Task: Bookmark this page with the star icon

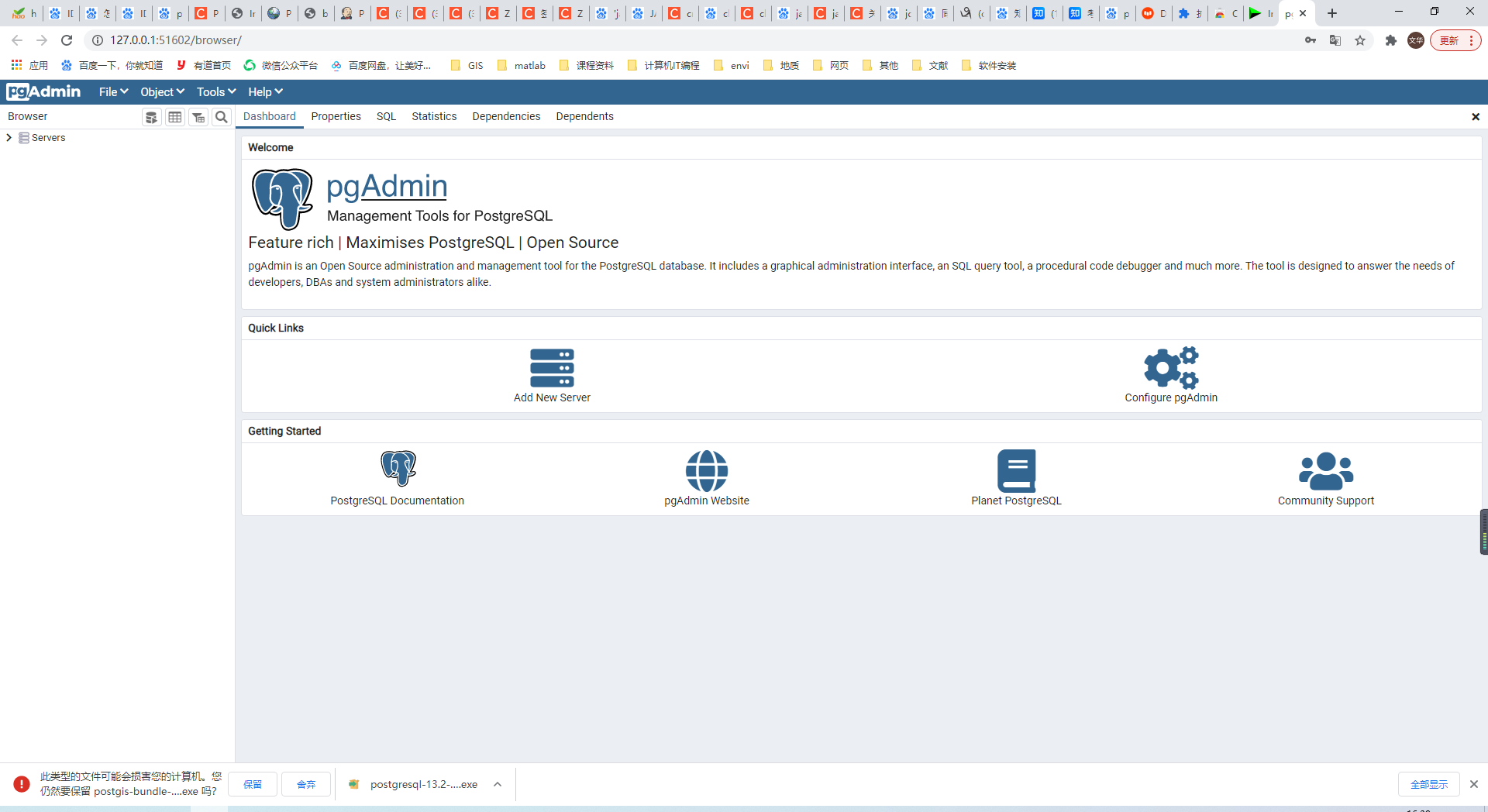Action: 1360,40
